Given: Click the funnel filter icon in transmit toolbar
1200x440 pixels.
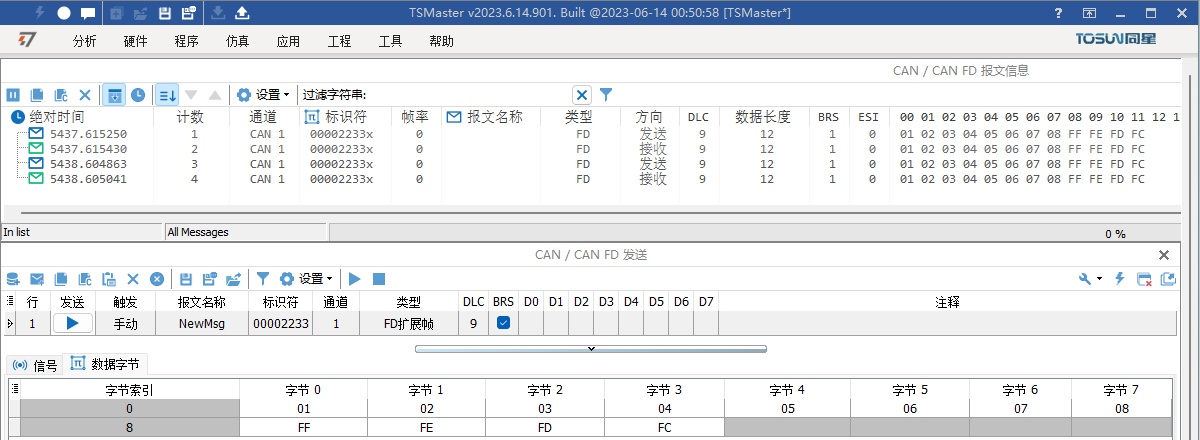Looking at the screenshot, I should (x=263, y=279).
